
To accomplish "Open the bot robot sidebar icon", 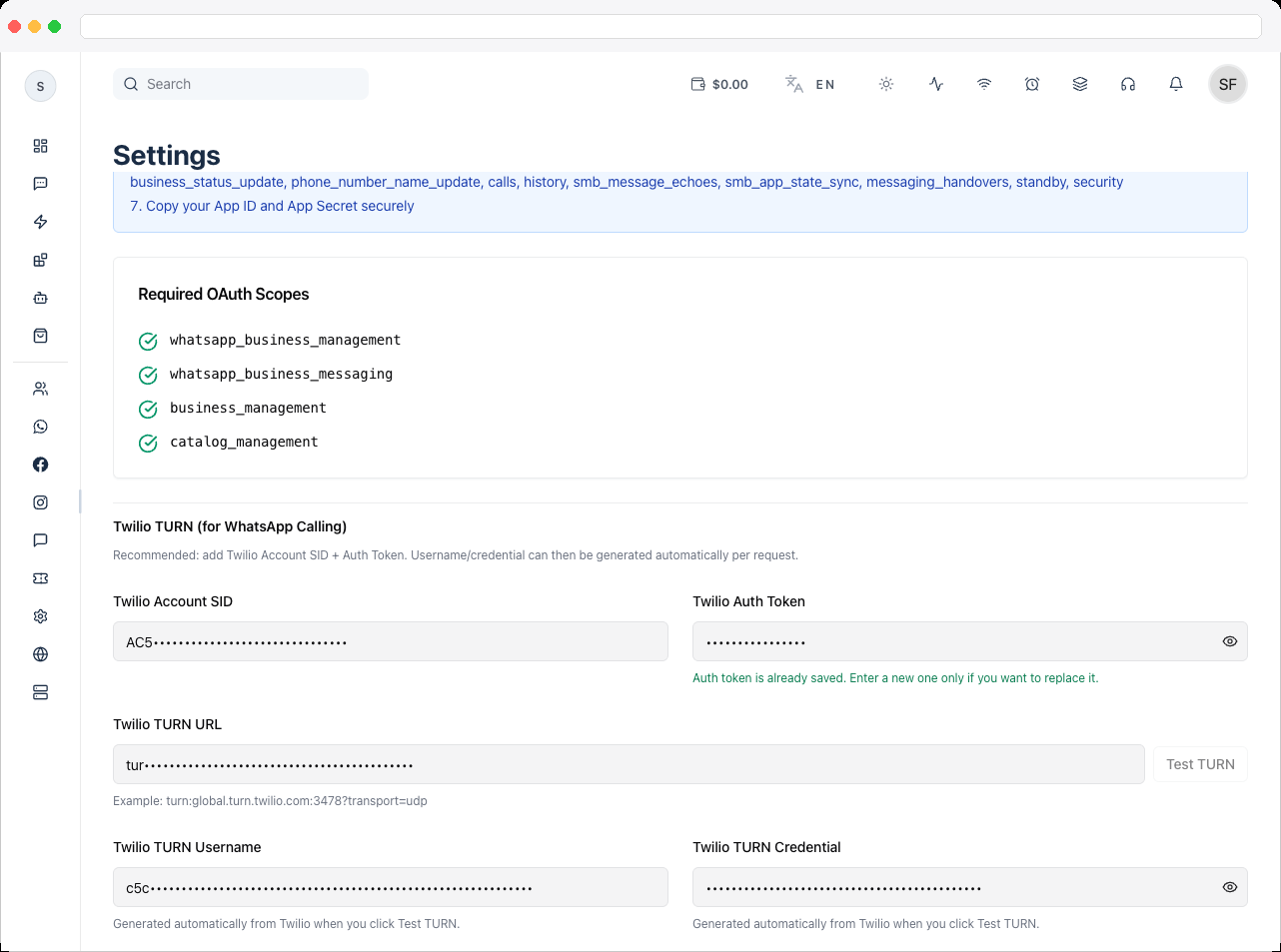I will 40,298.
